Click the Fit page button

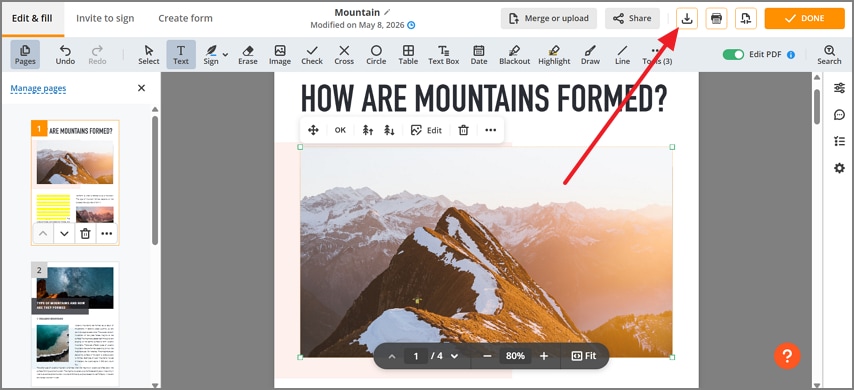coord(584,356)
